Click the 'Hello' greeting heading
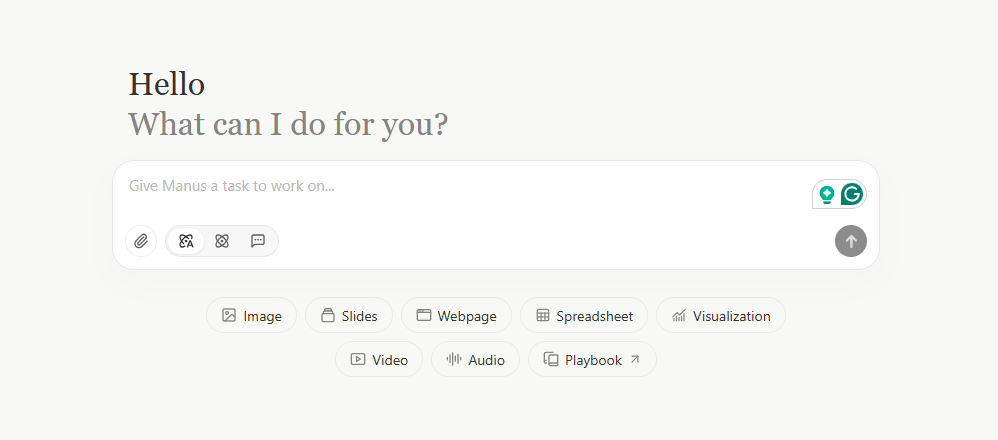This screenshot has height=440, width=998. pyautogui.click(x=167, y=85)
